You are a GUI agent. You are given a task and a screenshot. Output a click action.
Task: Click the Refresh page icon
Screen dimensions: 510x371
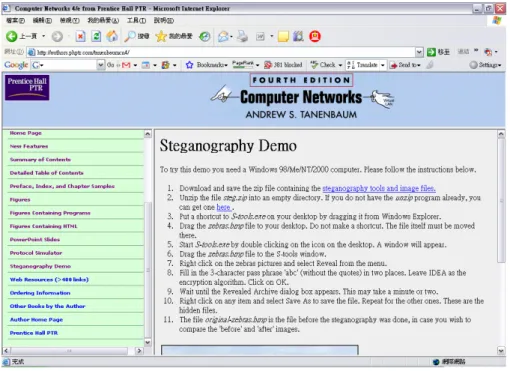[96, 36]
